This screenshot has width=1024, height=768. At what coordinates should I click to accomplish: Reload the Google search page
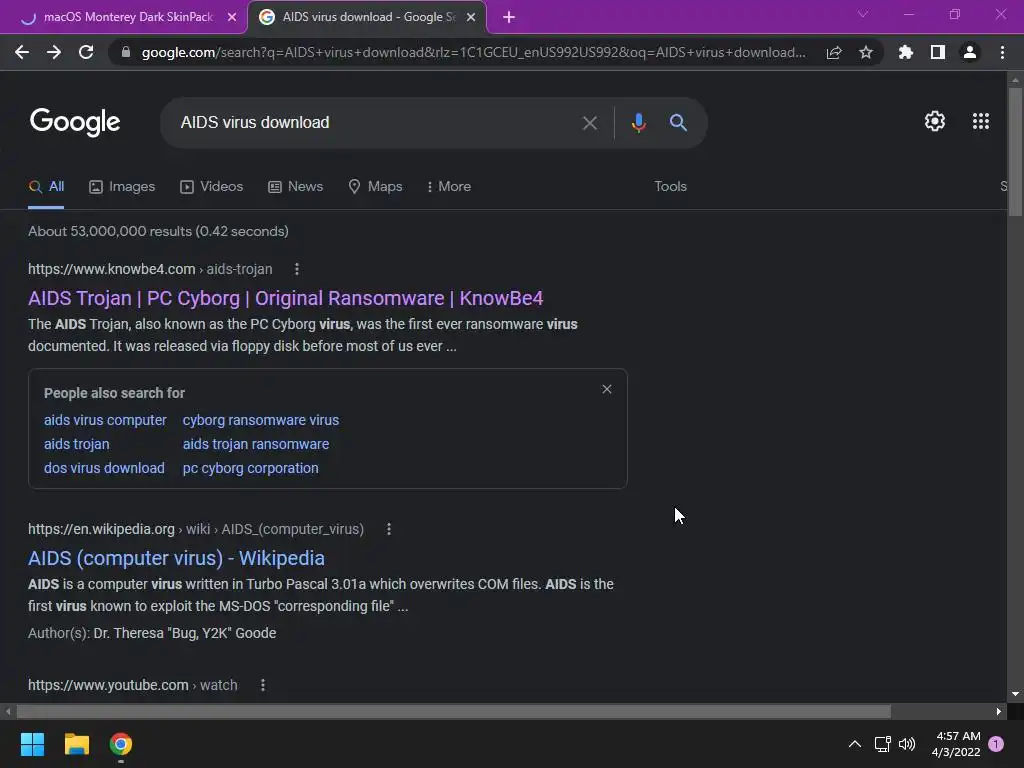click(86, 52)
